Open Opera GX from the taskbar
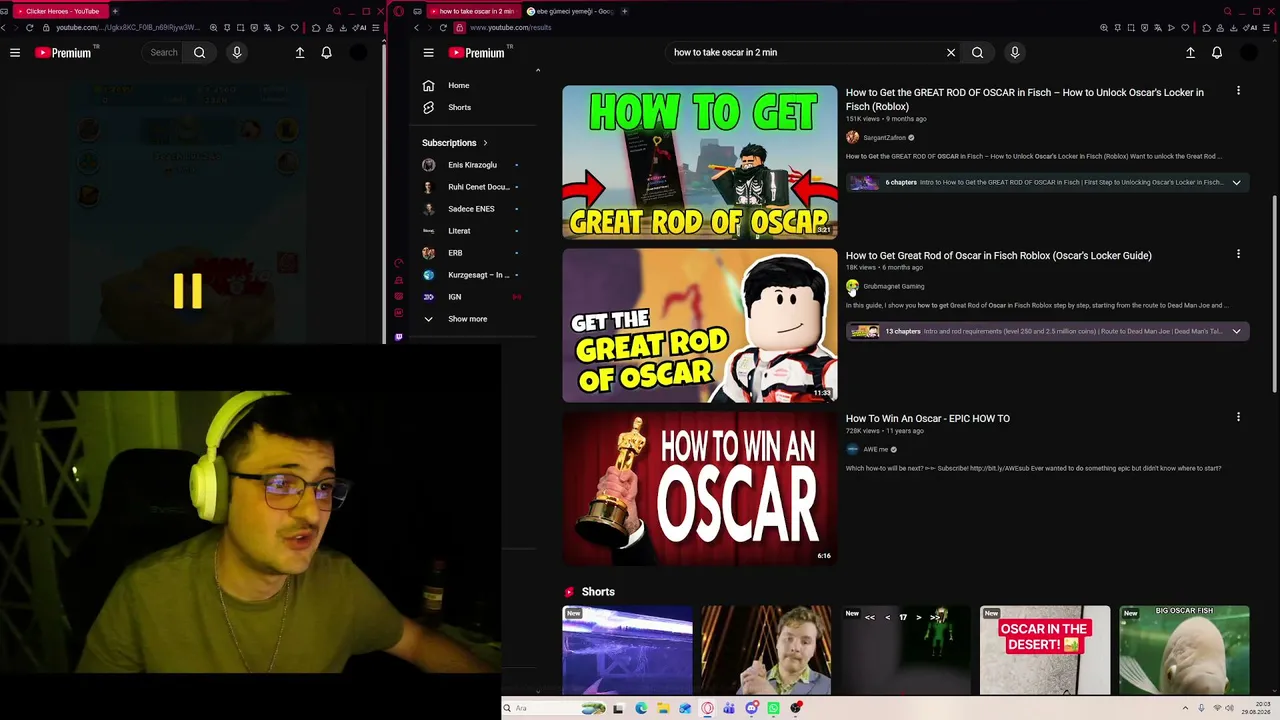 tap(707, 708)
